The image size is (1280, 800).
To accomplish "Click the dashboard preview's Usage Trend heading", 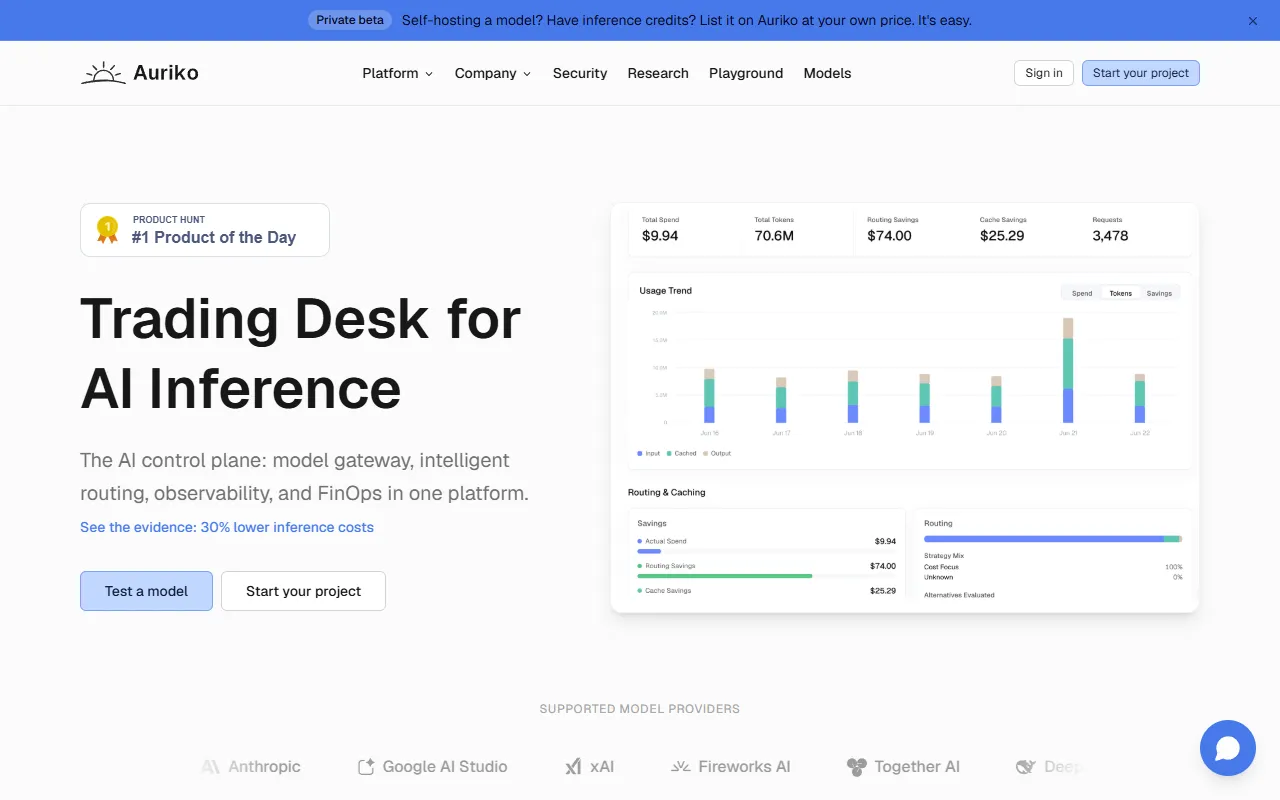I will (665, 291).
